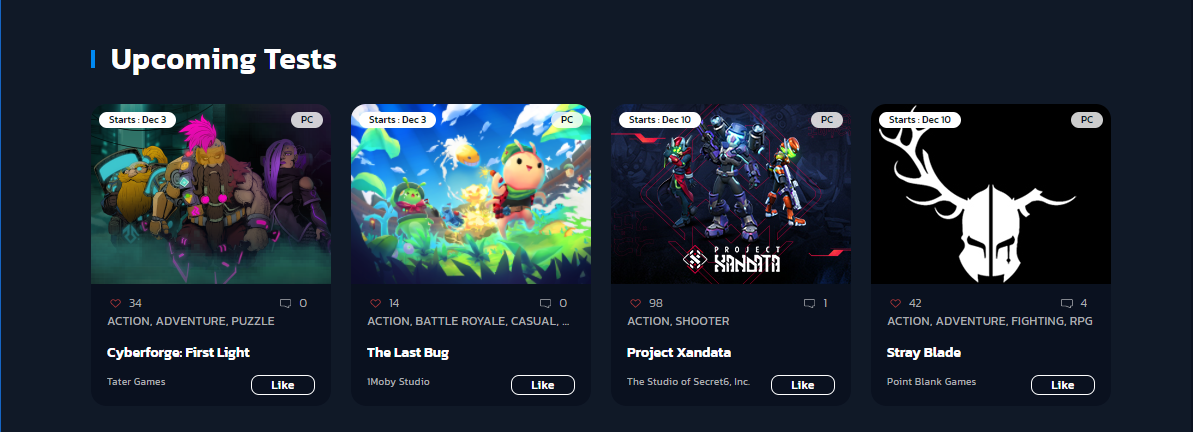Click the heart icon on Stray Blade

click(896, 303)
